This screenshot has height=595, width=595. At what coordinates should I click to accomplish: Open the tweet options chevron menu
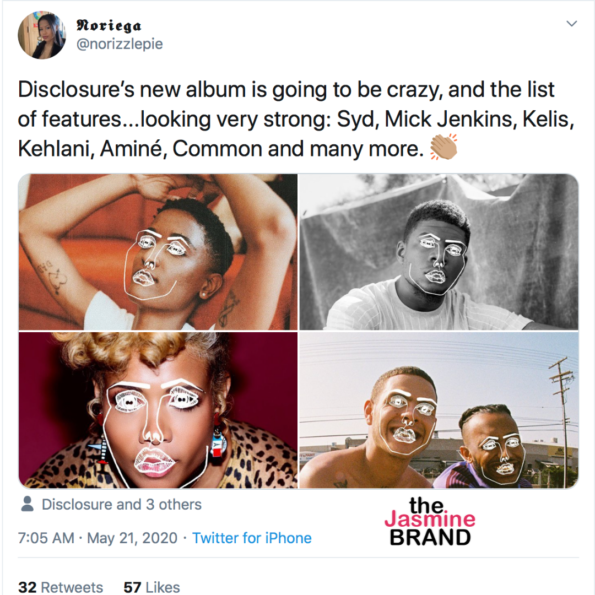point(571,24)
